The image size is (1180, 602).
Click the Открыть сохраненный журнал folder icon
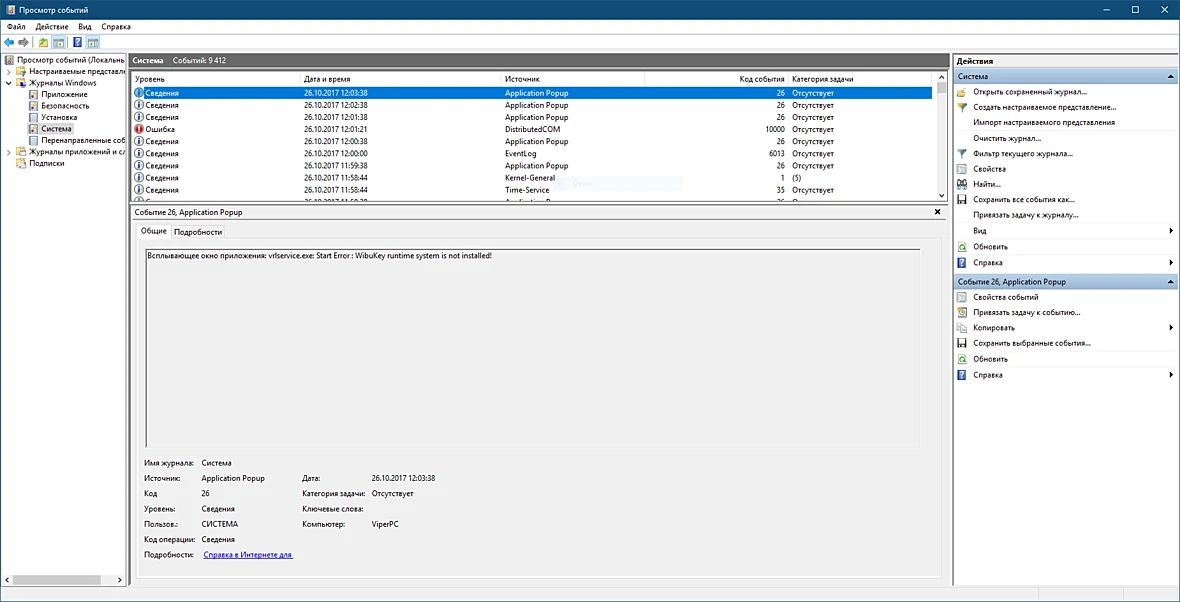click(x=962, y=92)
